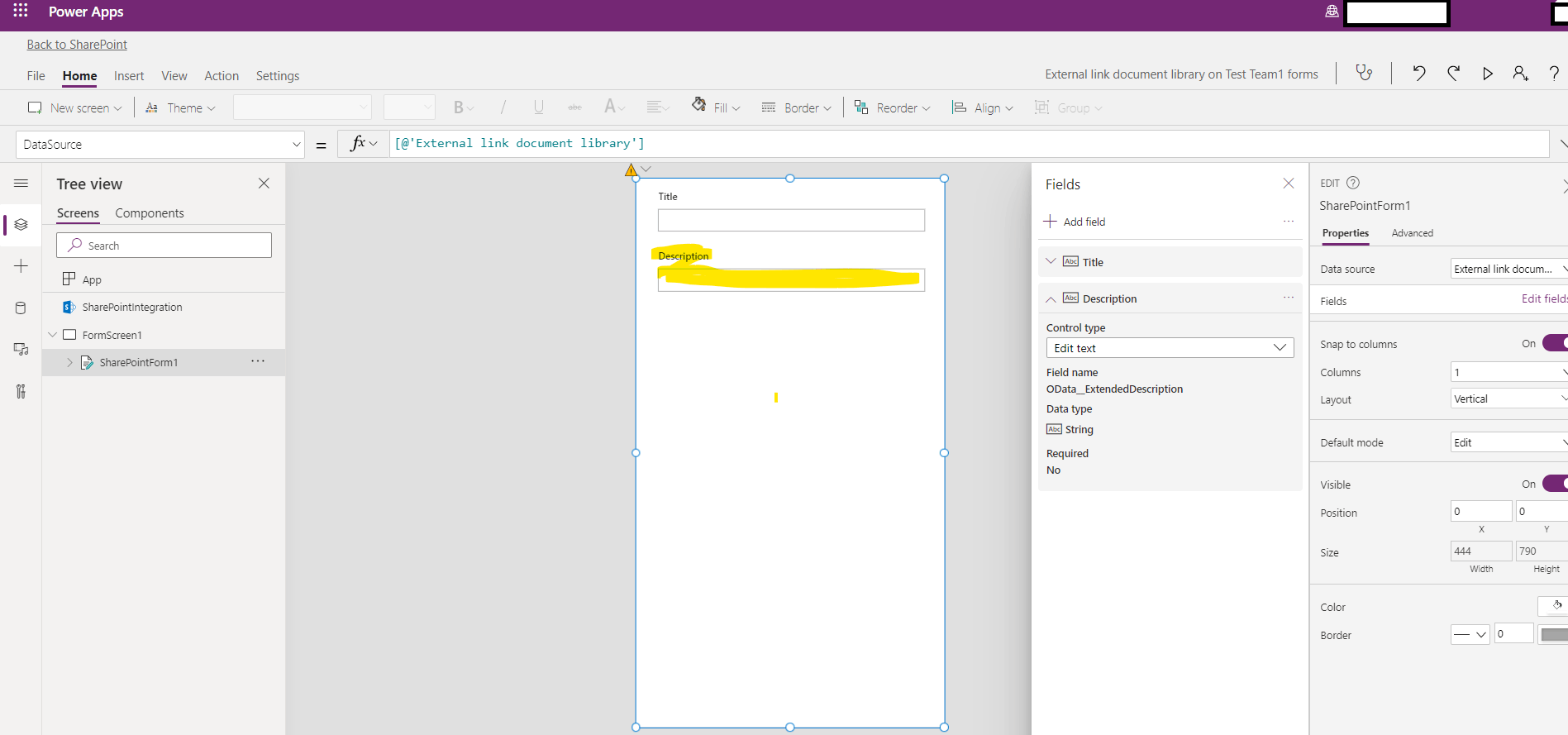Open the Border style line dropdown
The width and height of the screenshot is (1568, 735).
(x=1470, y=634)
